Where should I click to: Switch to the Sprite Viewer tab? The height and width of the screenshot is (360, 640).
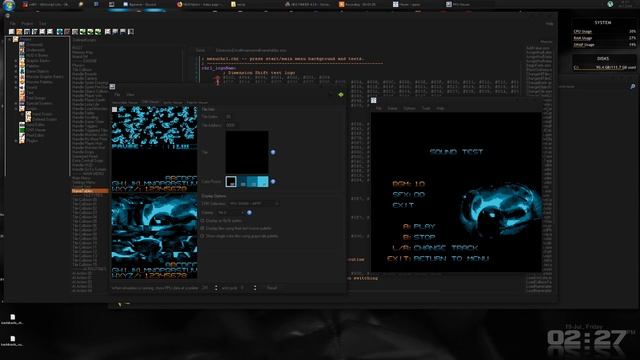[x=173, y=102]
